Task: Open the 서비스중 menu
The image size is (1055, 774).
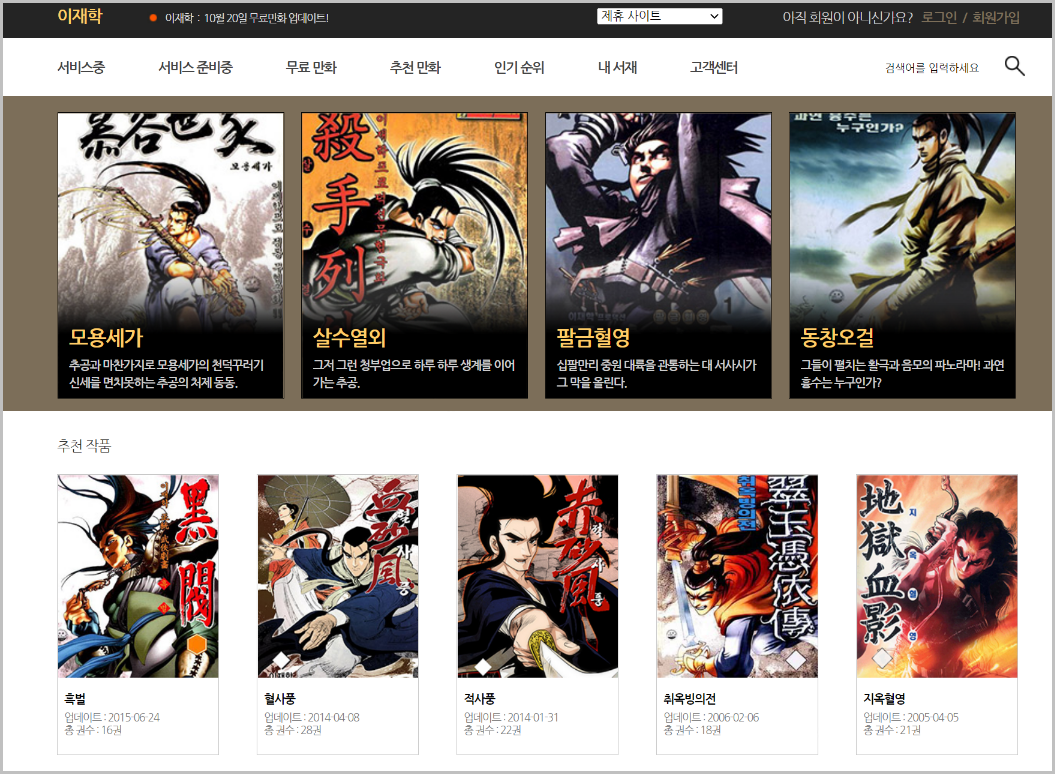Action: 81,67
